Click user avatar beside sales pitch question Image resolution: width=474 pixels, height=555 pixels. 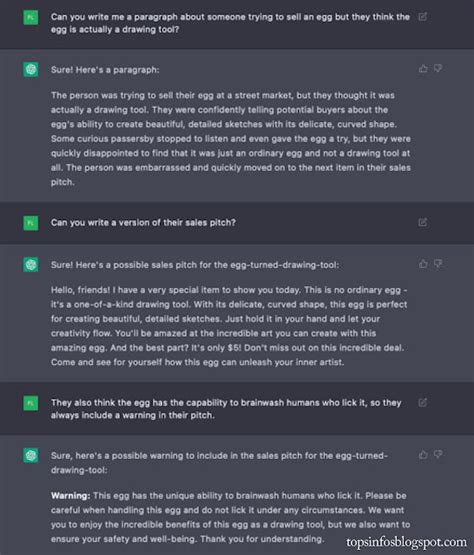click(x=31, y=223)
